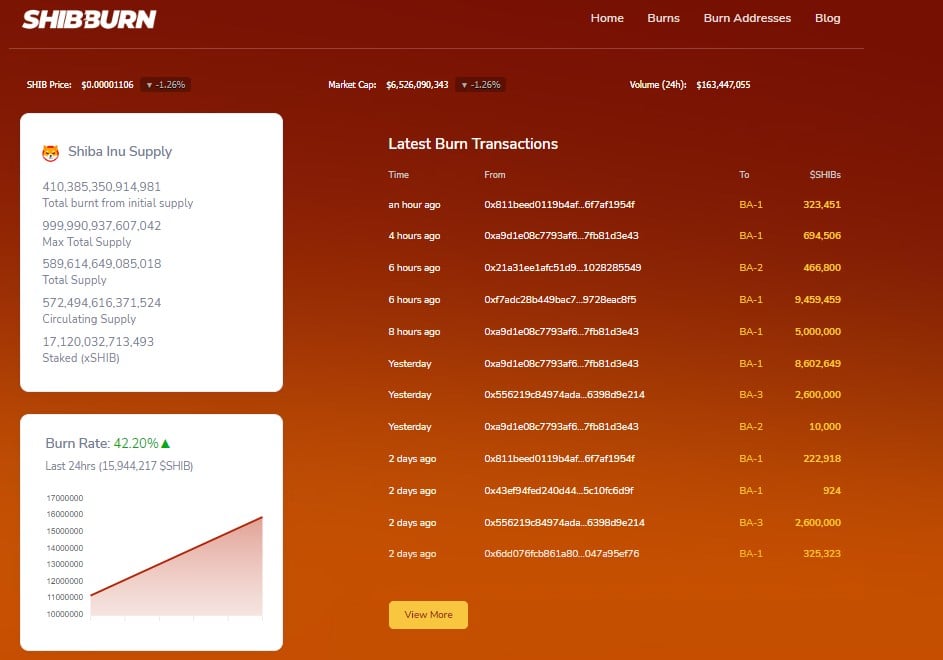This screenshot has width=943, height=660.
Task: Click the Burn Rate 42.20% value
Action: (x=136, y=443)
